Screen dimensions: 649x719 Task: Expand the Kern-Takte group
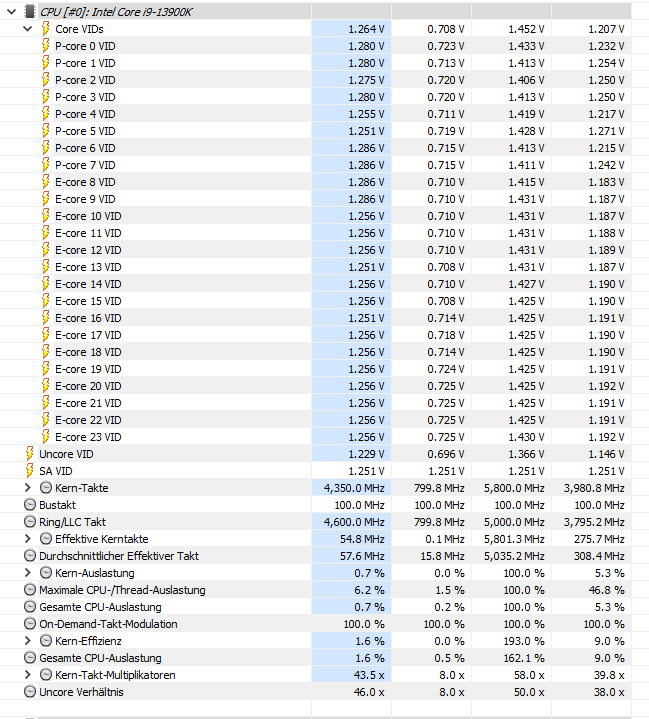coord(28,488)
